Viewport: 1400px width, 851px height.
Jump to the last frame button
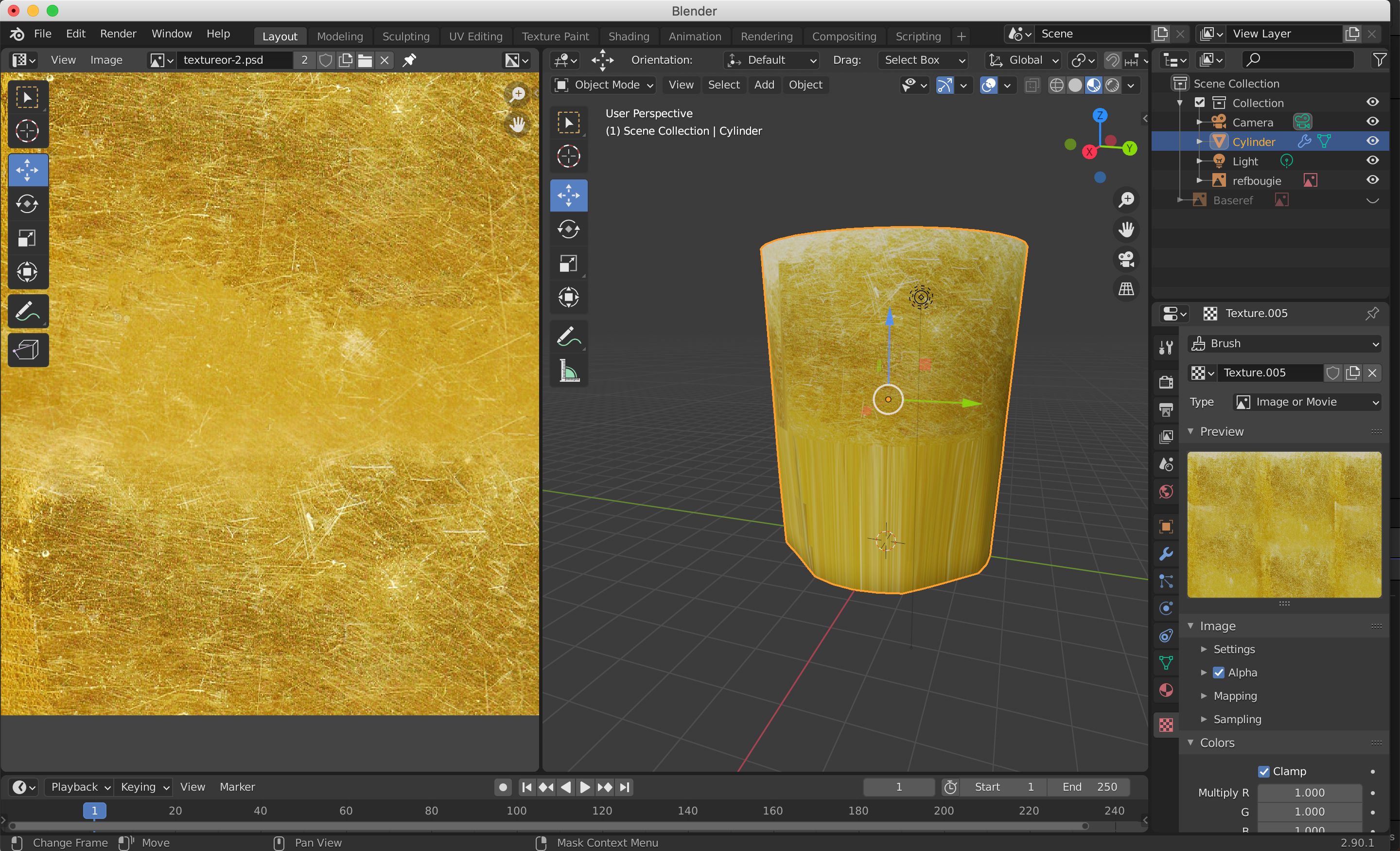point(624,787)
